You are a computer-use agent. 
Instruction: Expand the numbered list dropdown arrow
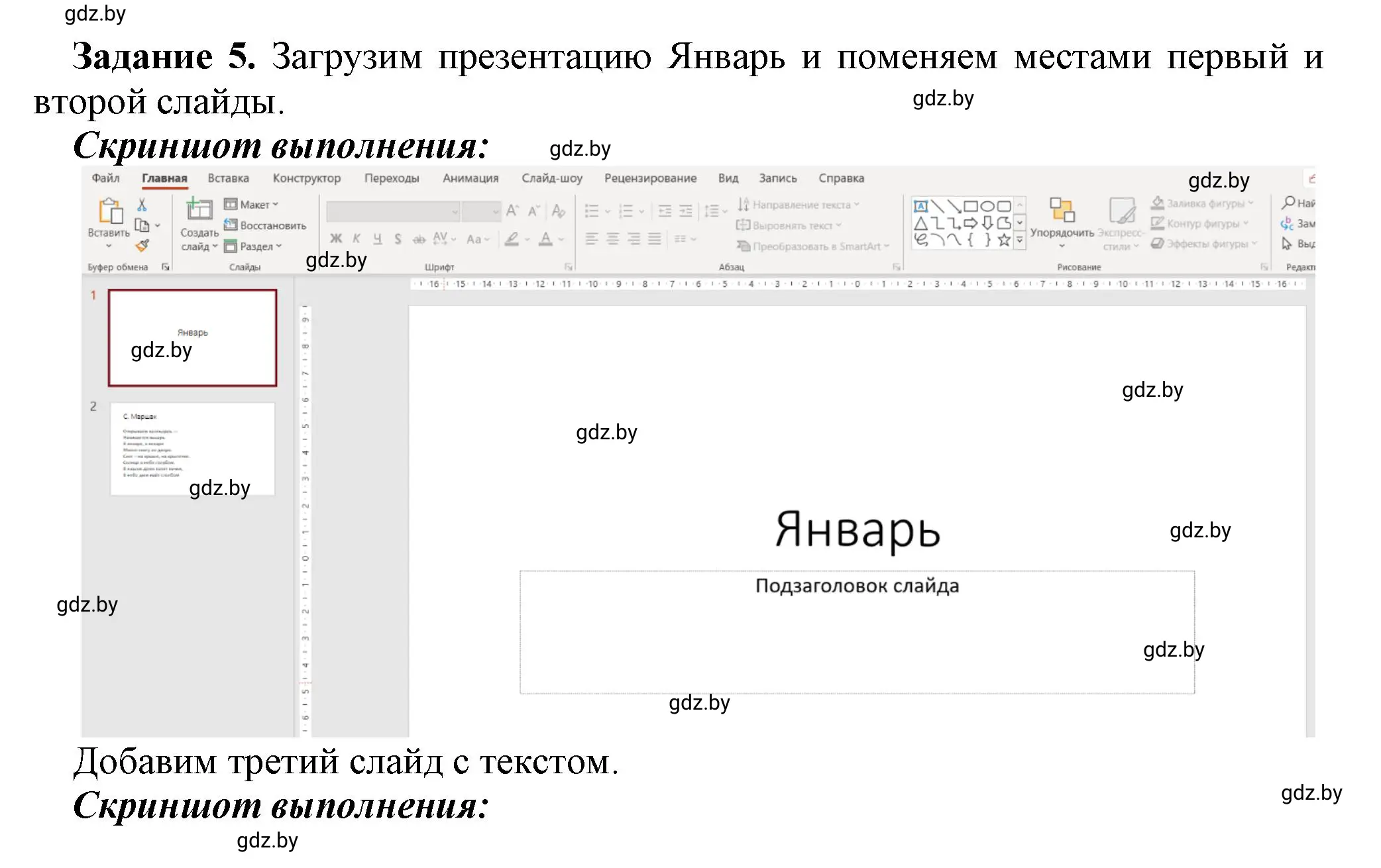(641, 211)
